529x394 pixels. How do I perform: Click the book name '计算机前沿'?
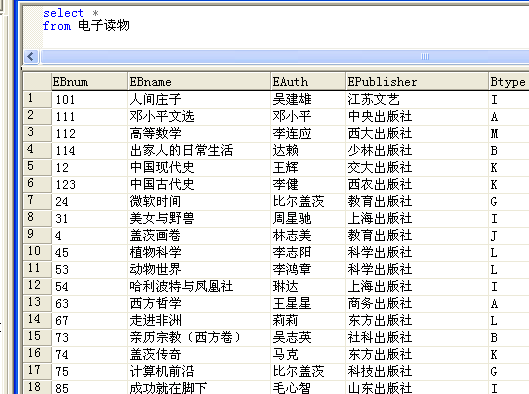tap(199, 371)
